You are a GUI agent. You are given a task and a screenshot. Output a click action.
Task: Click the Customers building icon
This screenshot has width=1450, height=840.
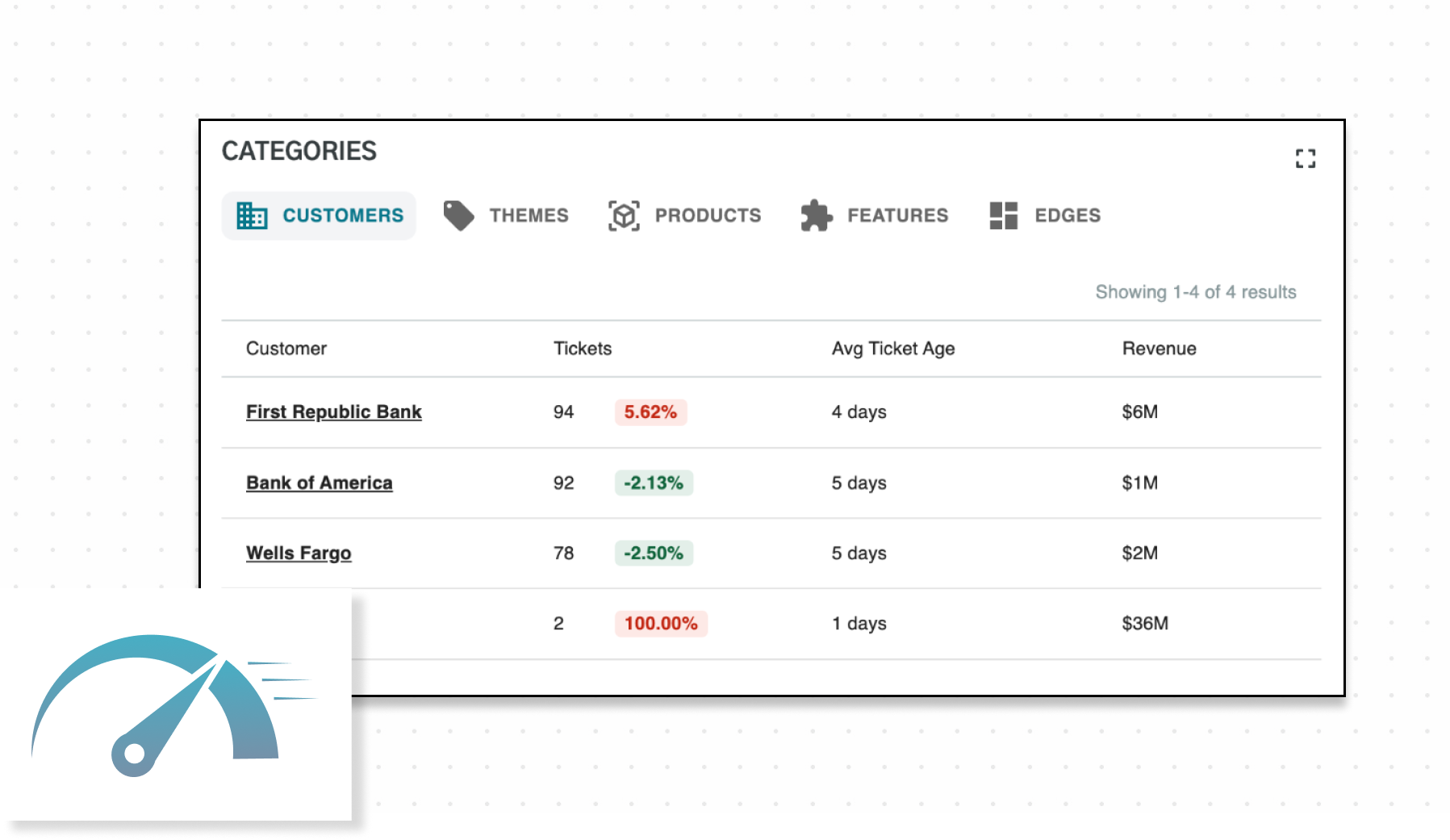252,215
